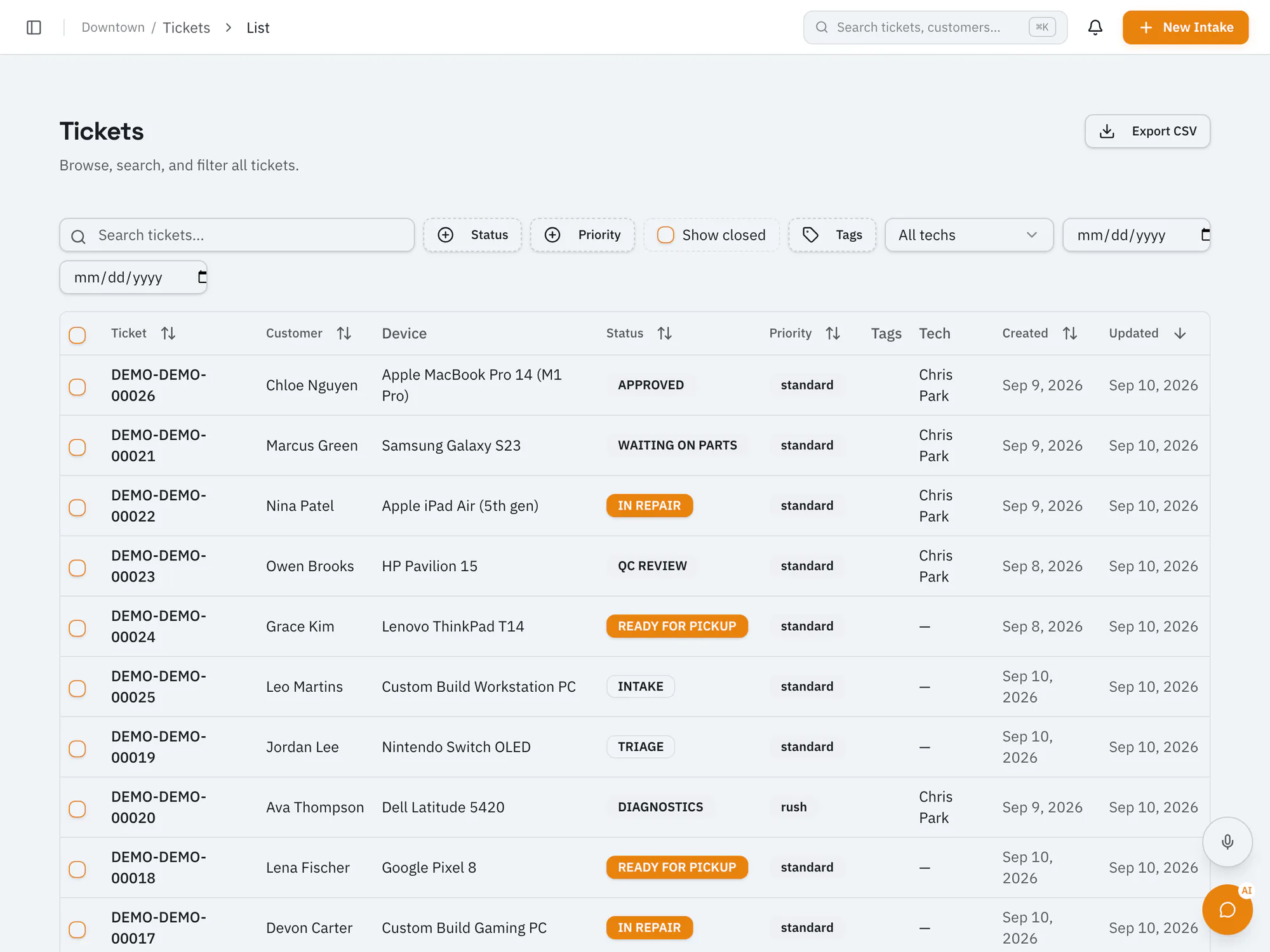Click QC REVIEW status badge
This screenshot has height=952, width=1270.
click(x=652, y=566)
